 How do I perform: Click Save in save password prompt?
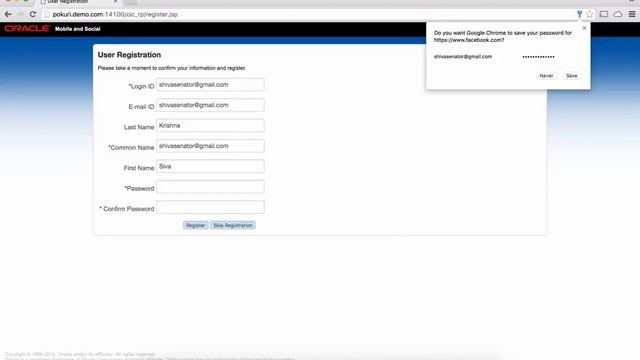coord(571,76)
